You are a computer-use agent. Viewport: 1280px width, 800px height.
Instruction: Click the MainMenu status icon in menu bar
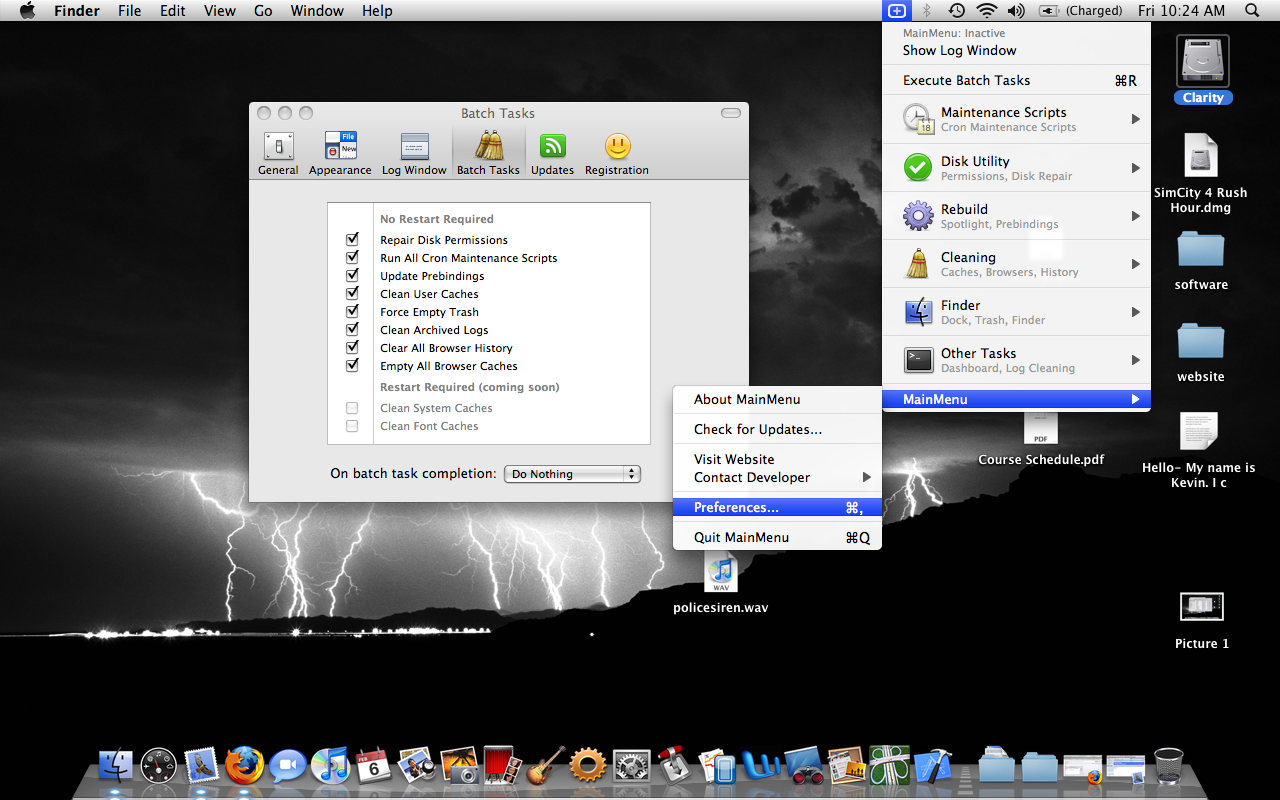(x=897, y=11)
